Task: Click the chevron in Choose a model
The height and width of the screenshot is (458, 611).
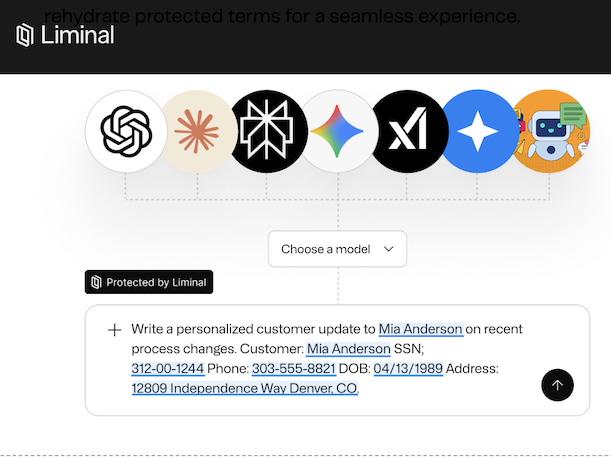Action: click(389, 249)
